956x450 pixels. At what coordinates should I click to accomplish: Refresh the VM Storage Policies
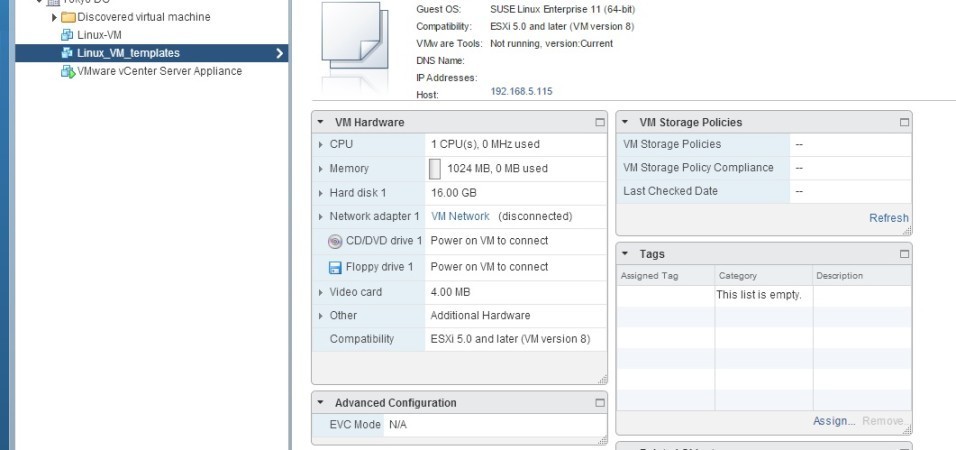(889, 218)
